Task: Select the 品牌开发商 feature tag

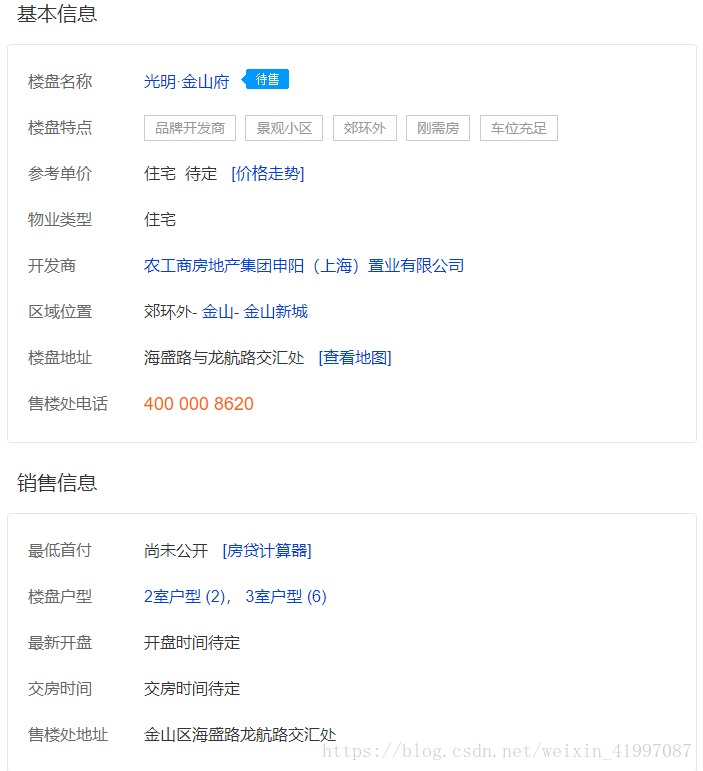Action: point(190,128)
